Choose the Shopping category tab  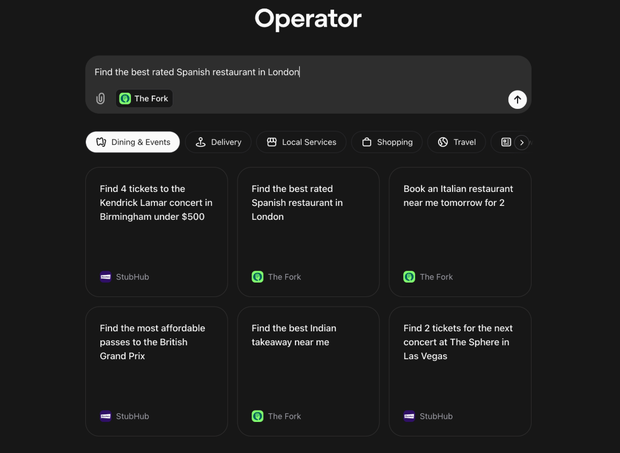[x=387, y=142]
